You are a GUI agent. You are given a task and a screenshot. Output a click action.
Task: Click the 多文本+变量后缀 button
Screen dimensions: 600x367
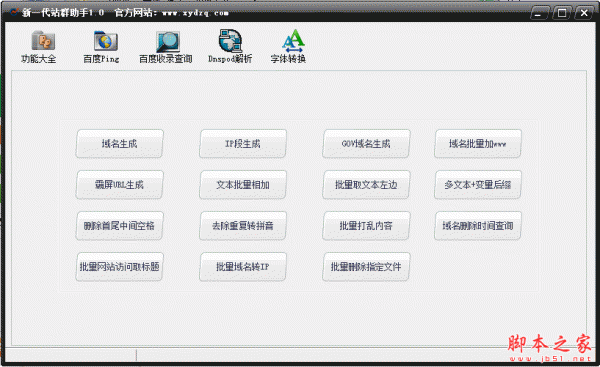click(478, 185)
